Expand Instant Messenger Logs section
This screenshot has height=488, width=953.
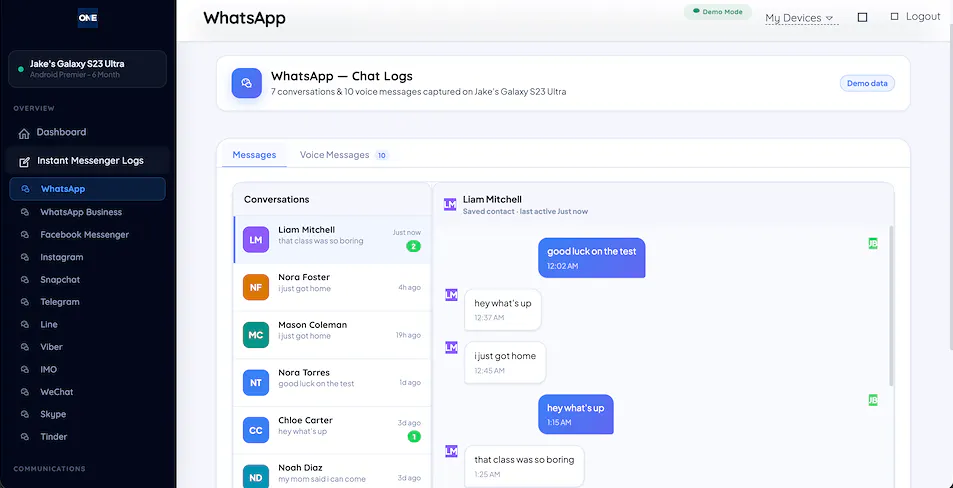coord(88,161)
